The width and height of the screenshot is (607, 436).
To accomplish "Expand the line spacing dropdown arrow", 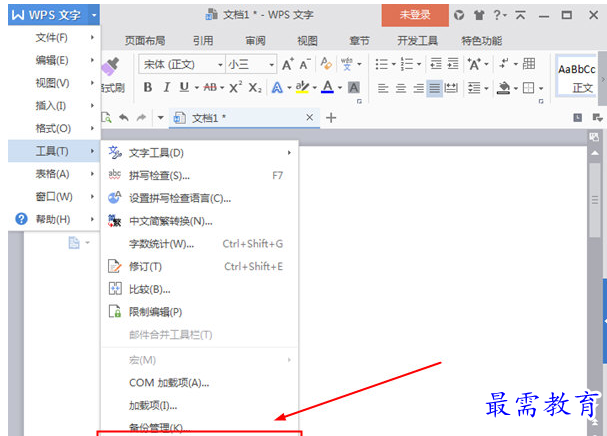I will click(486, 89).
